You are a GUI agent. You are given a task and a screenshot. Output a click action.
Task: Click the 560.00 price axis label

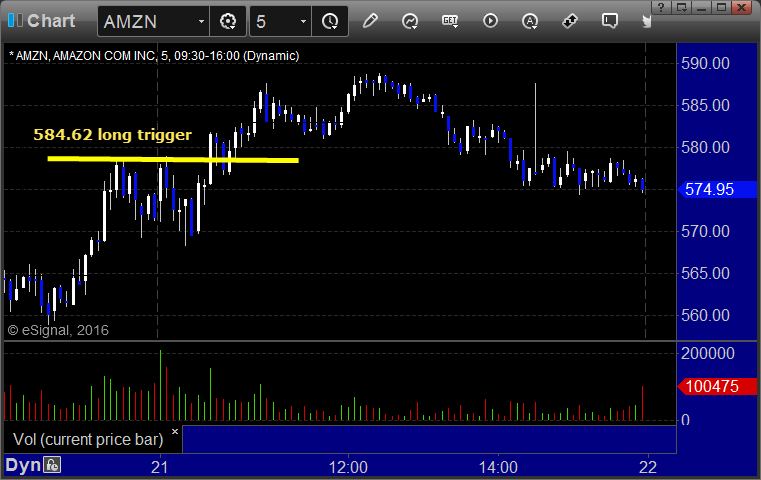point(705,315)
